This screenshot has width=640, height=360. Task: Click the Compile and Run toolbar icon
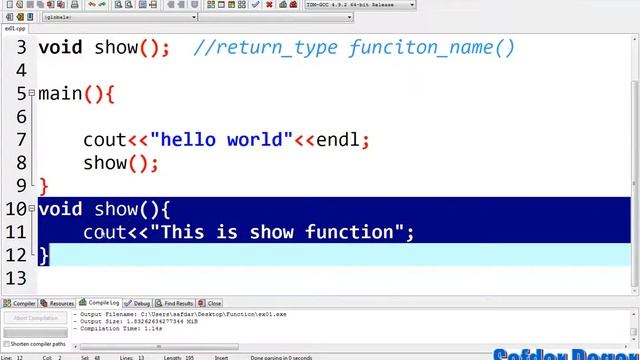pos(231,4)
